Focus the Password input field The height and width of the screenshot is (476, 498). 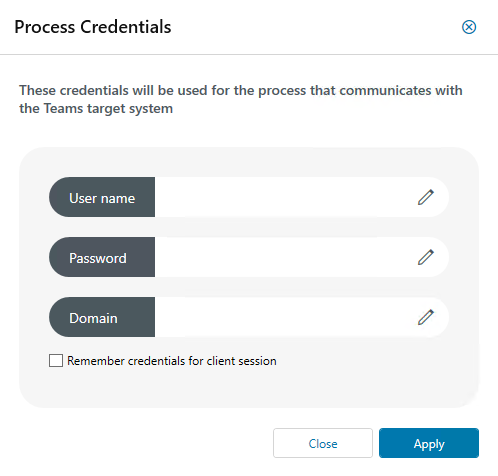point(283,257)
